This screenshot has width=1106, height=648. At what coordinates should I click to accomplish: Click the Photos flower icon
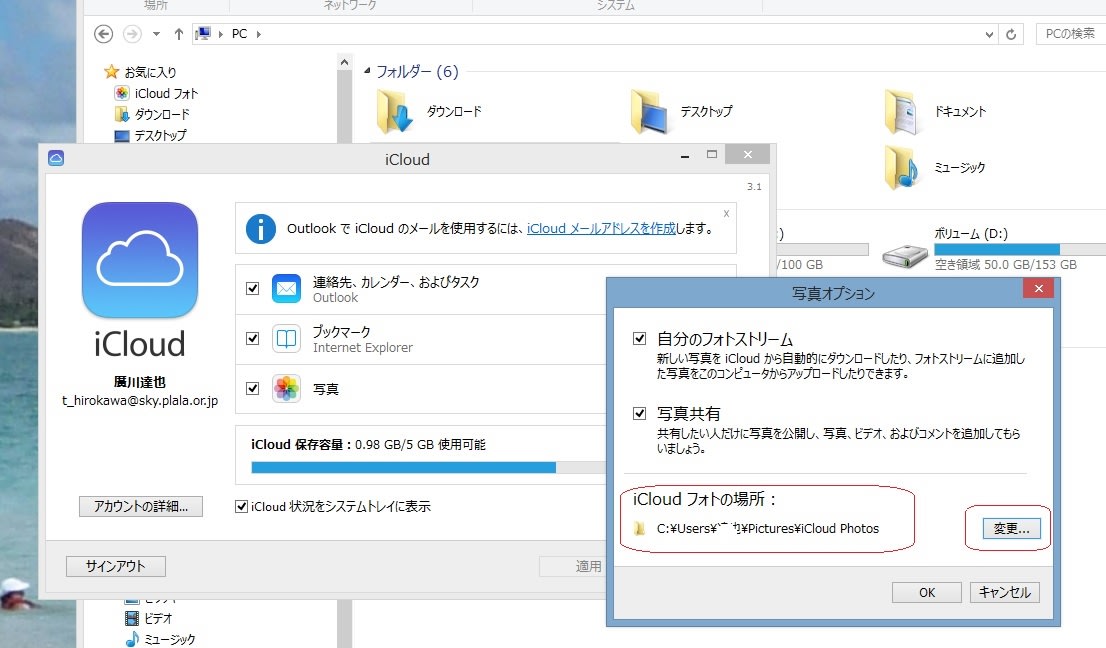286,389
